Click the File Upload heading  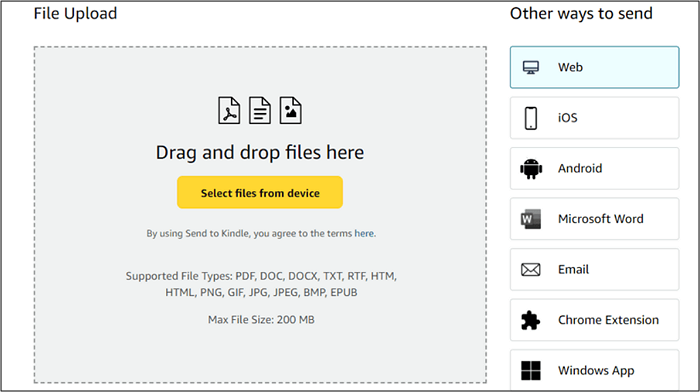(x=75, y=13)
